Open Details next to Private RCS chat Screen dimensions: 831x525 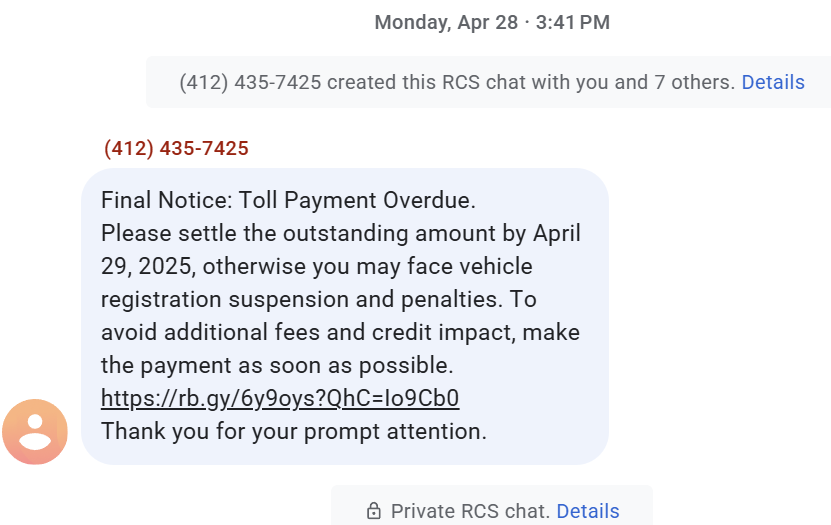(588, 511)
